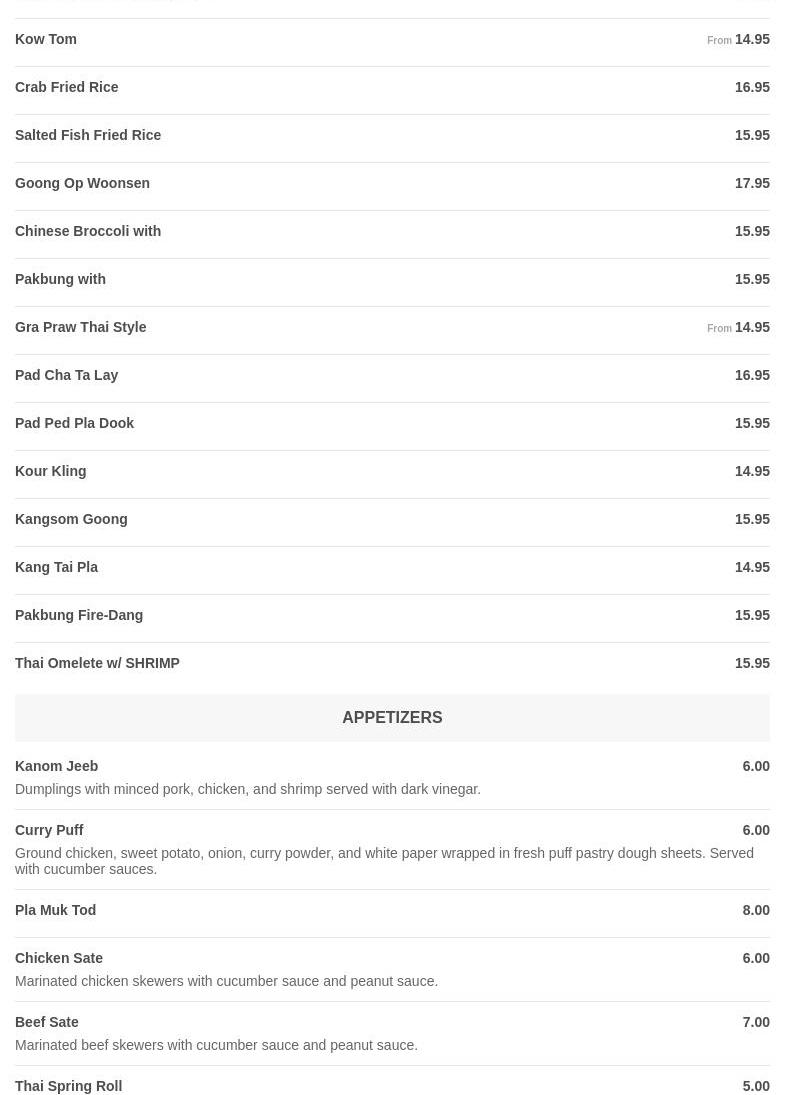Click Pad Ped Pla Dook

75,423
